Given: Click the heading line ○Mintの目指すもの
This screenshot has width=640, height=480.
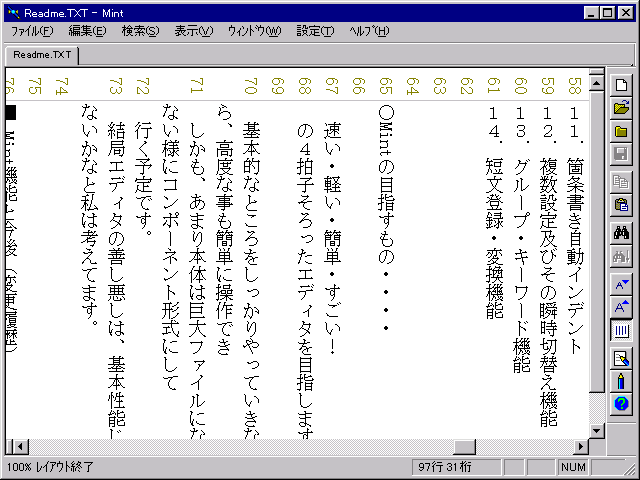Looking at the screenshot, I should point(386,217).
